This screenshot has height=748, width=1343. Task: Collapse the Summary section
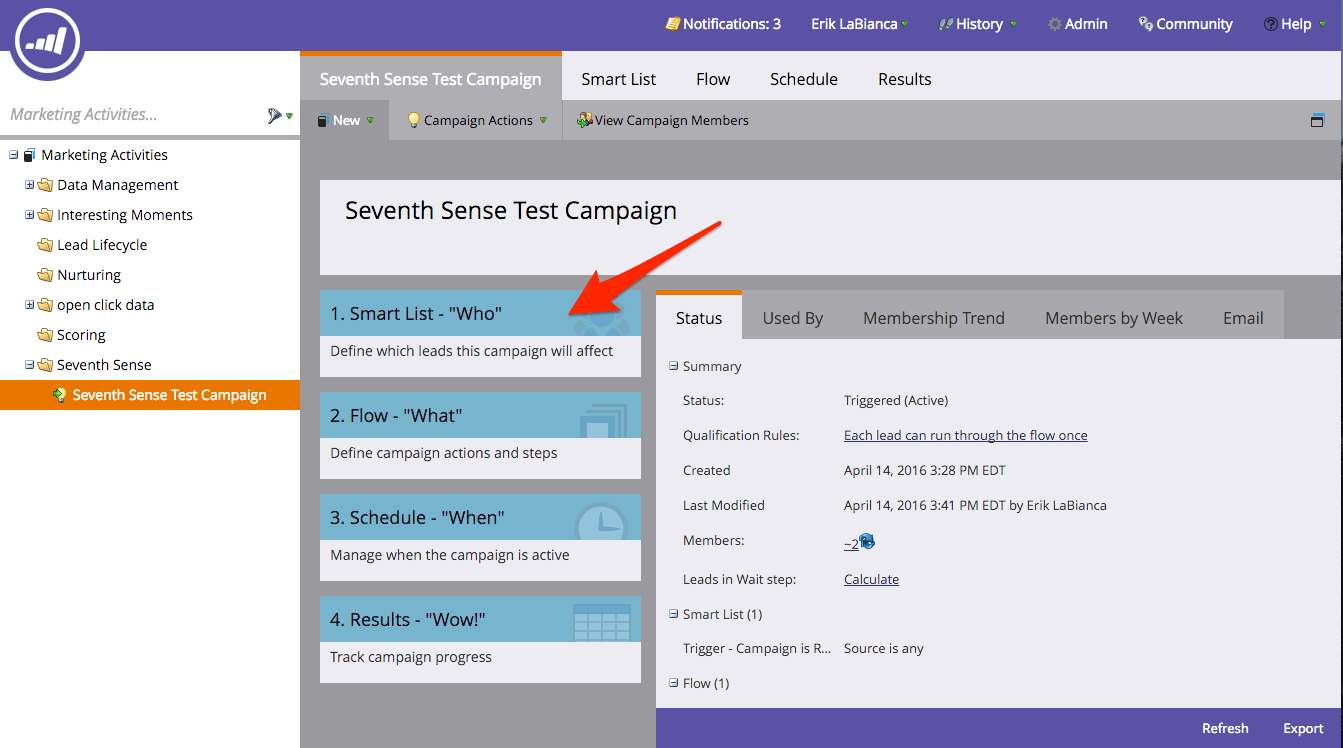click(674, 367)
